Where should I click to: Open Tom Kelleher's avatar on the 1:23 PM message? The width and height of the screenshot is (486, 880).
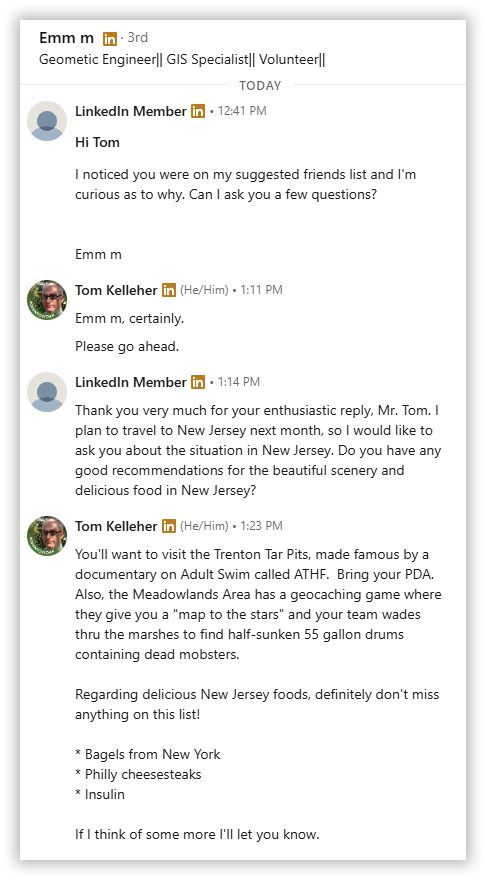pyautogui.click(x=47, y=536)
